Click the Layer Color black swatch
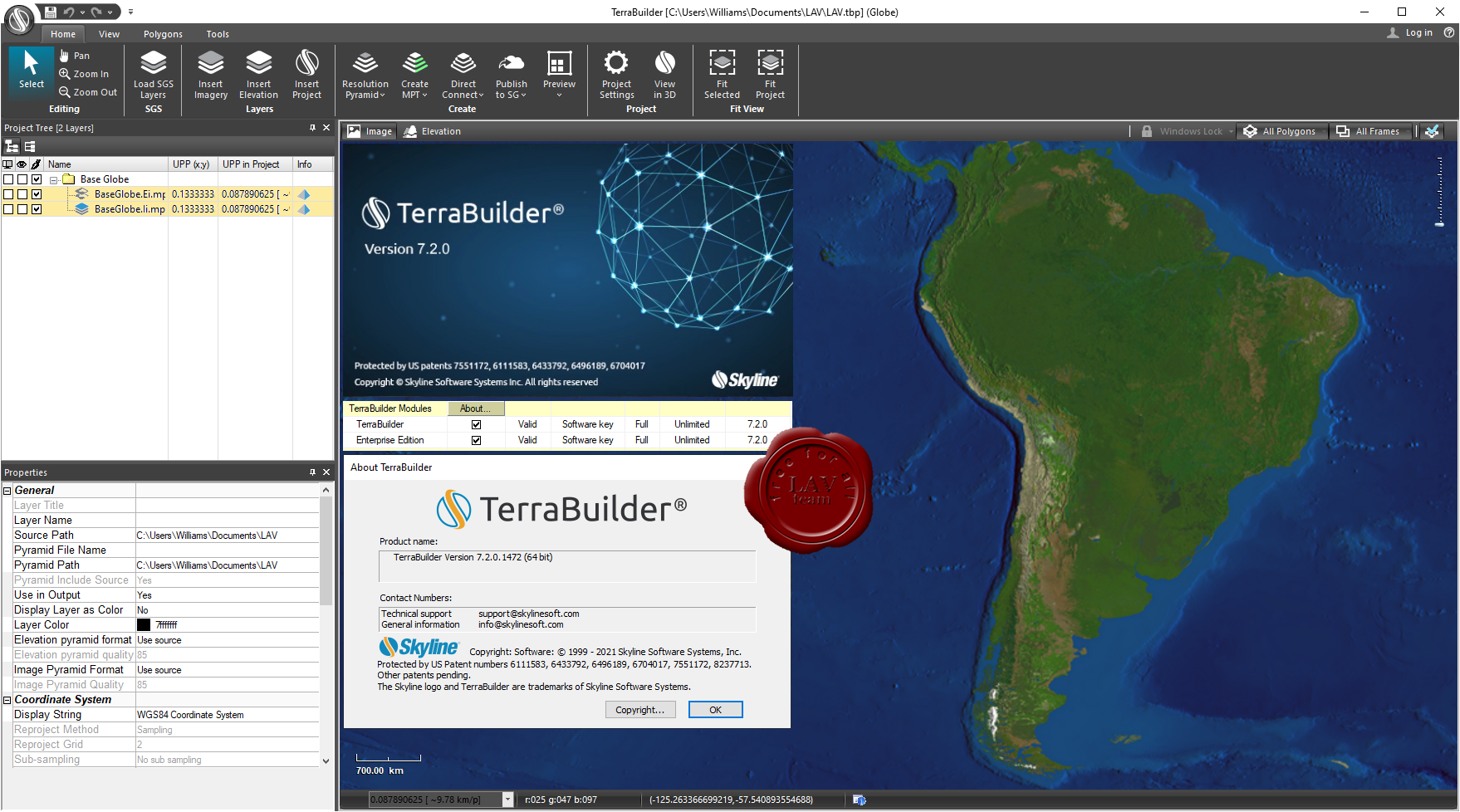The width and height of the screenshot is (1460, 812). pyautogui.click(x=144, y=625)
